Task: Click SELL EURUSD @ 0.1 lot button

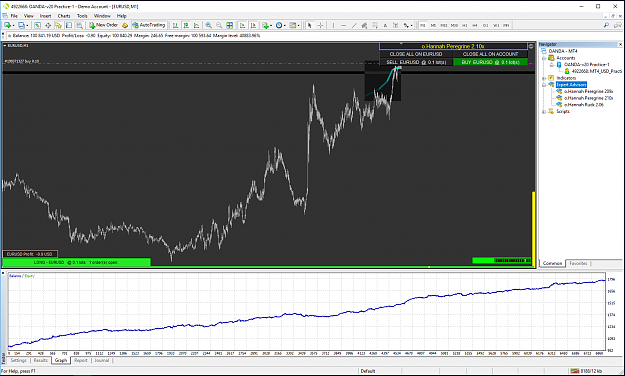Action: (416, 62)
